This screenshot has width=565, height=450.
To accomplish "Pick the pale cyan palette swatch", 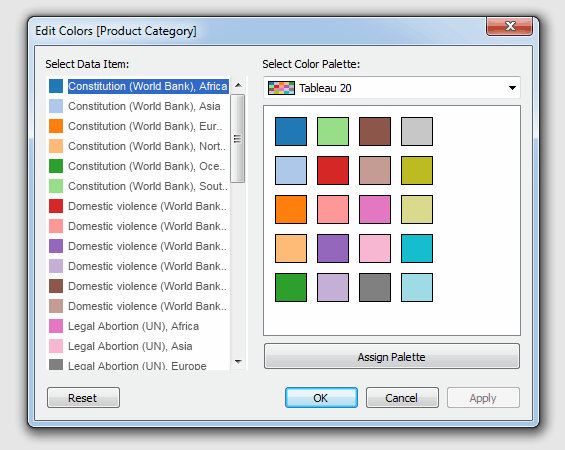I will tap(417, 288).
